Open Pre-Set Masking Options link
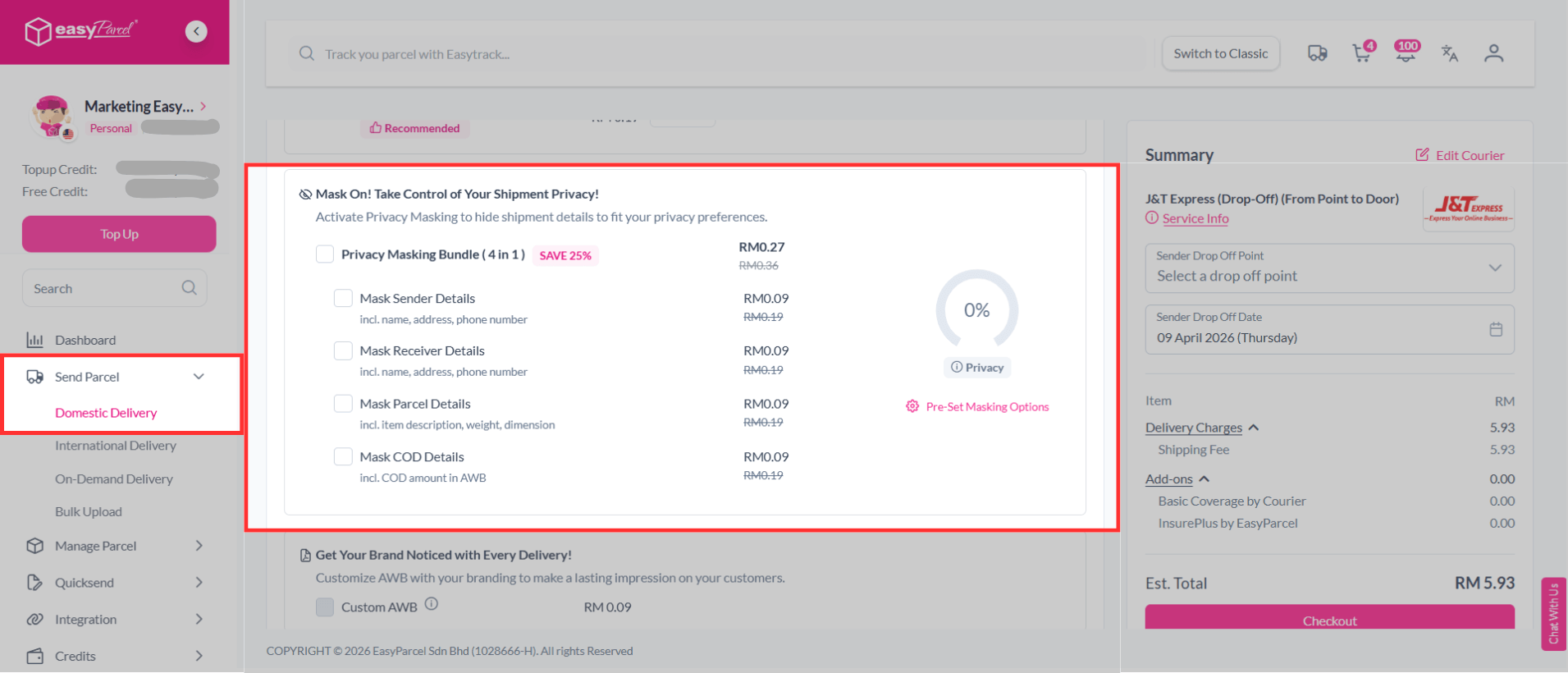1568x673 pixels. click(986, 406)
